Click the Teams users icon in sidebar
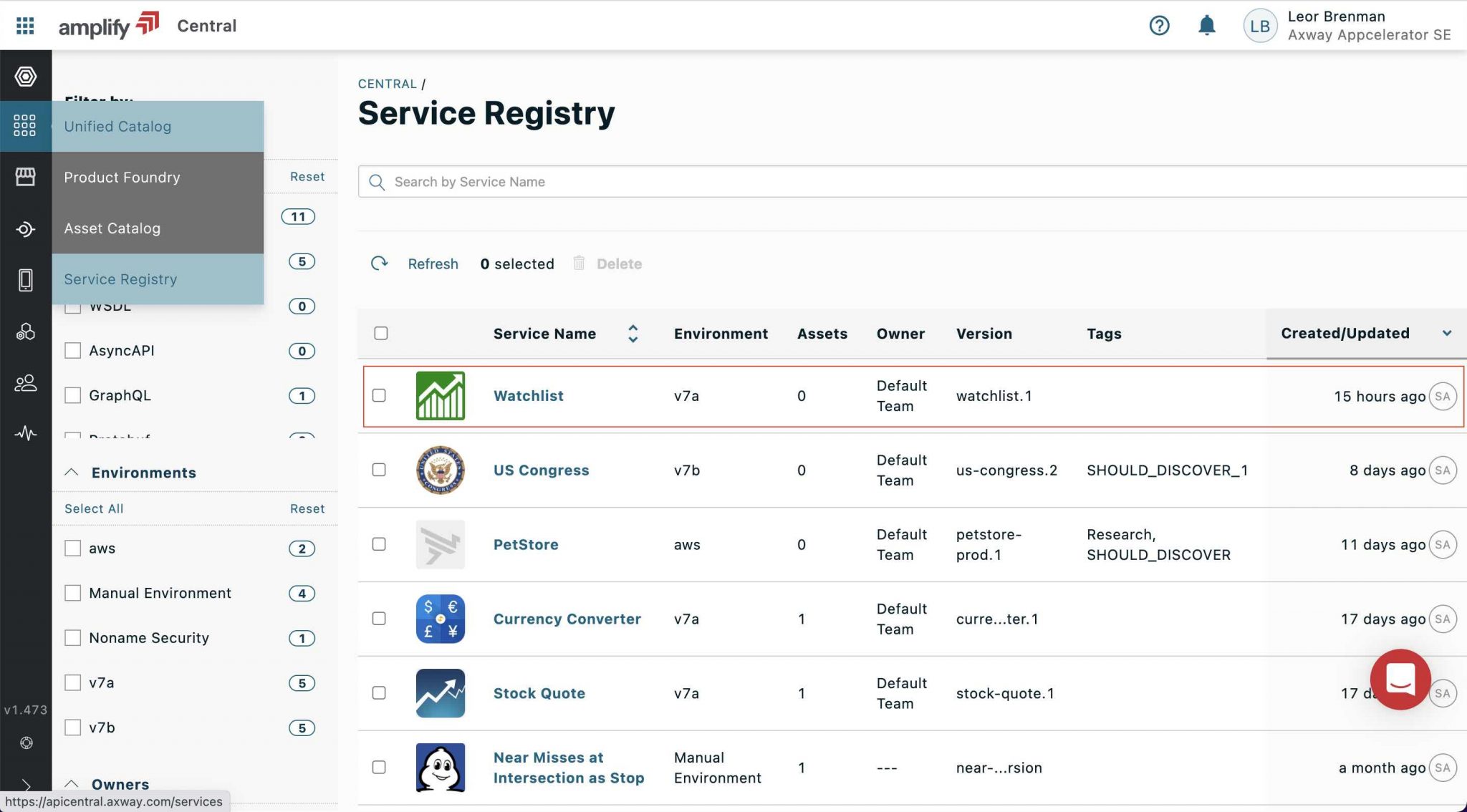1467x812 pixels. (26, 383)
